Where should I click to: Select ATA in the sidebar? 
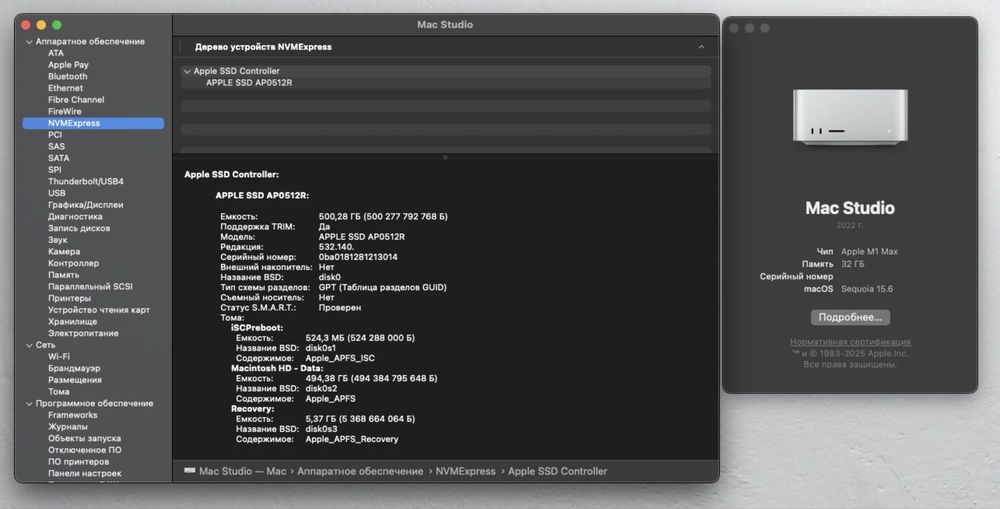click(x=56, y=53)
